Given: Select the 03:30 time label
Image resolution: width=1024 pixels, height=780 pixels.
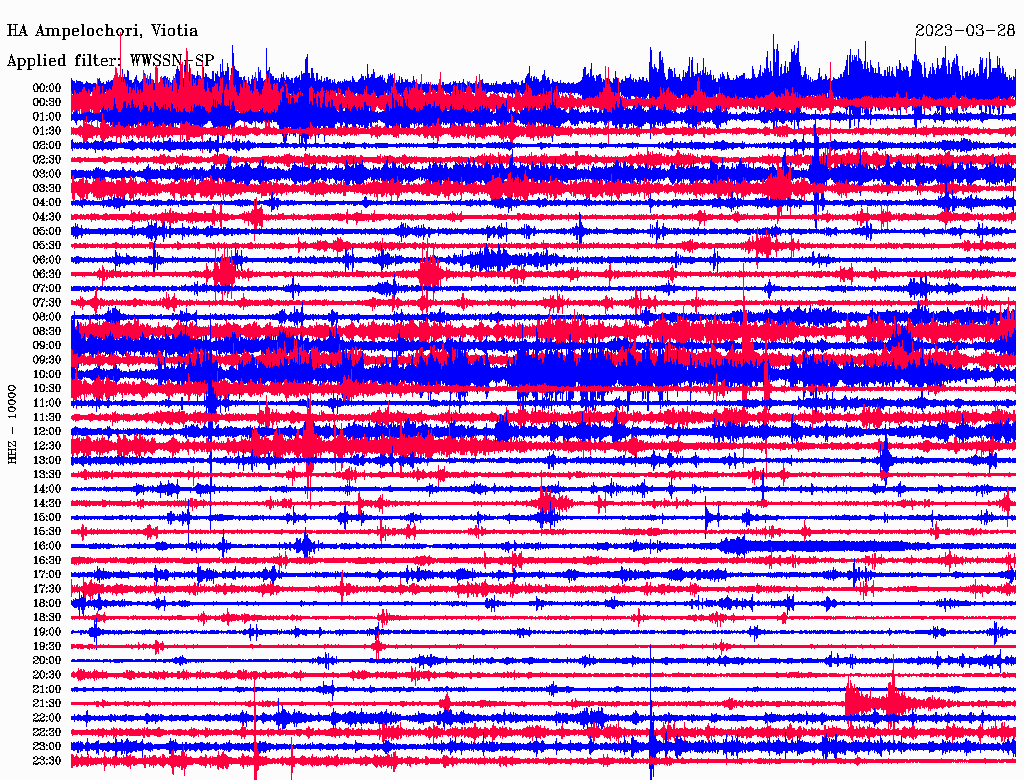Looking at the screenshot, I should (x=47, y=189).
